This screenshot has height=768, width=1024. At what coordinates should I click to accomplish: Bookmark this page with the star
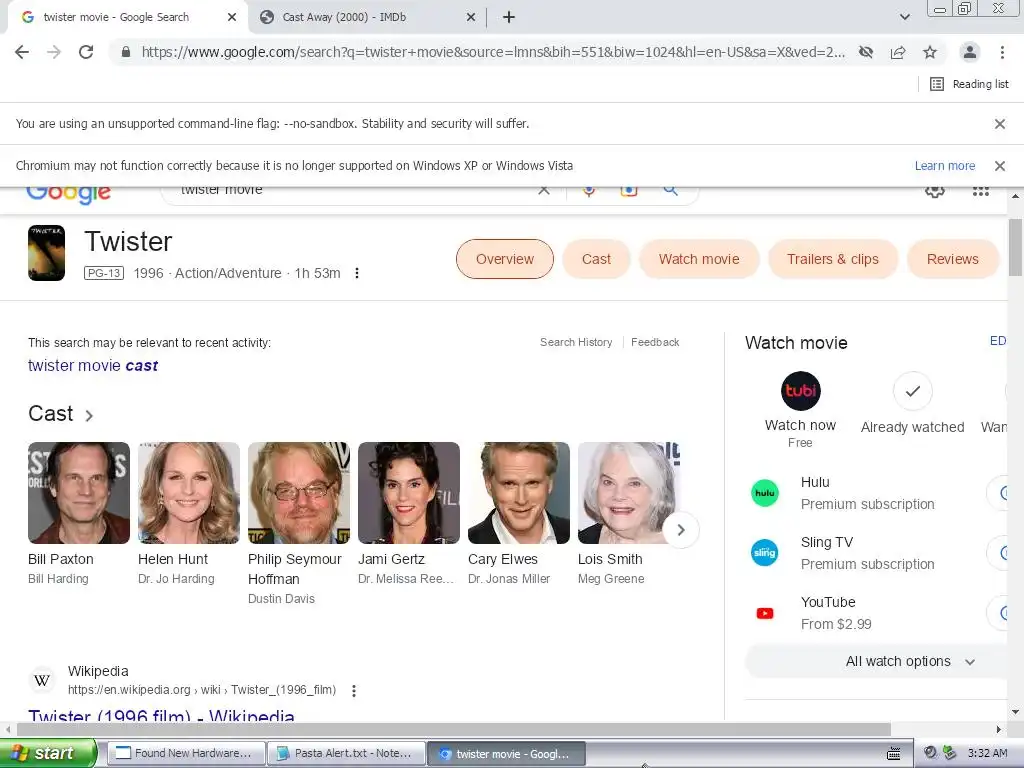930,52
